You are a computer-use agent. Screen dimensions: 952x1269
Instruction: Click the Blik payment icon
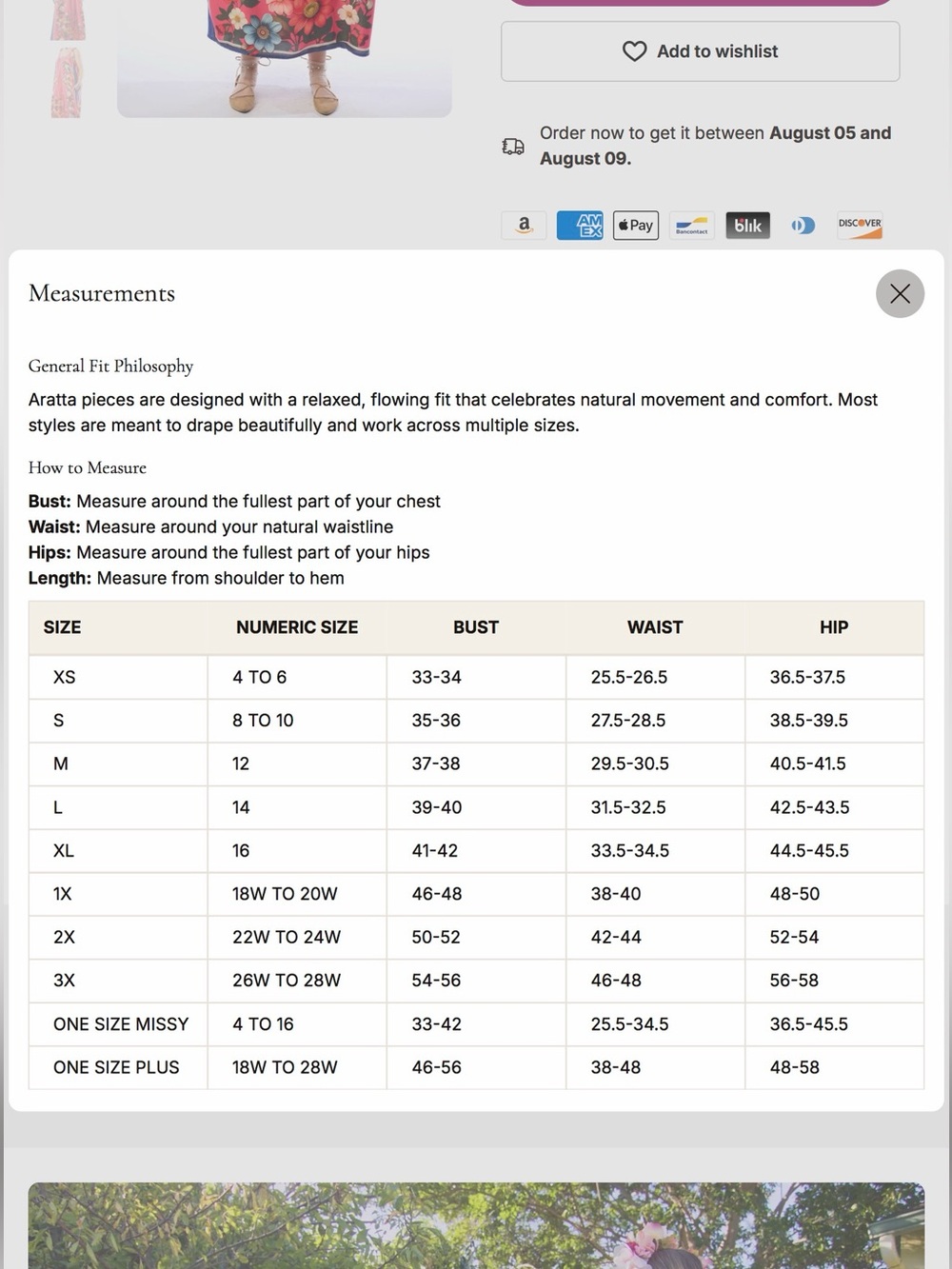tap(748, 226)
